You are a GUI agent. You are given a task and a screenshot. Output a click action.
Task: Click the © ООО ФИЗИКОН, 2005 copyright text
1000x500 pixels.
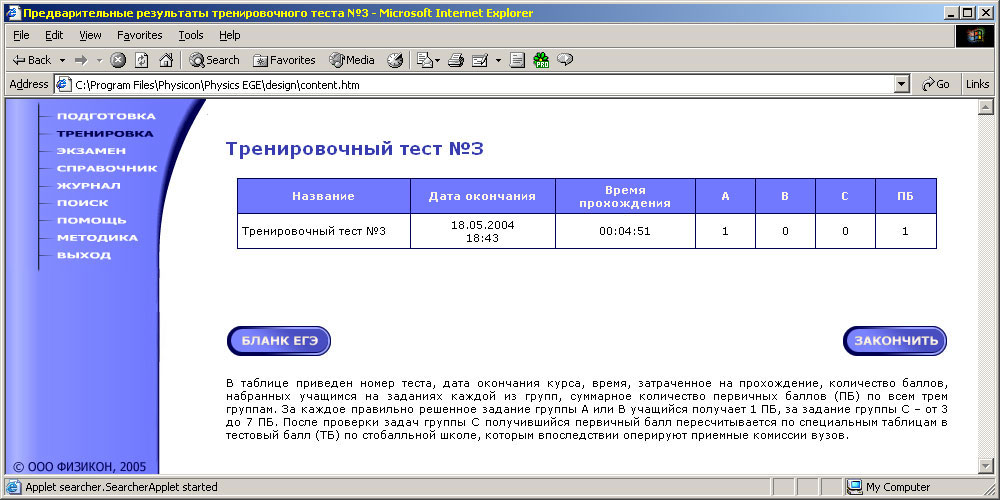tap(80, 466)
